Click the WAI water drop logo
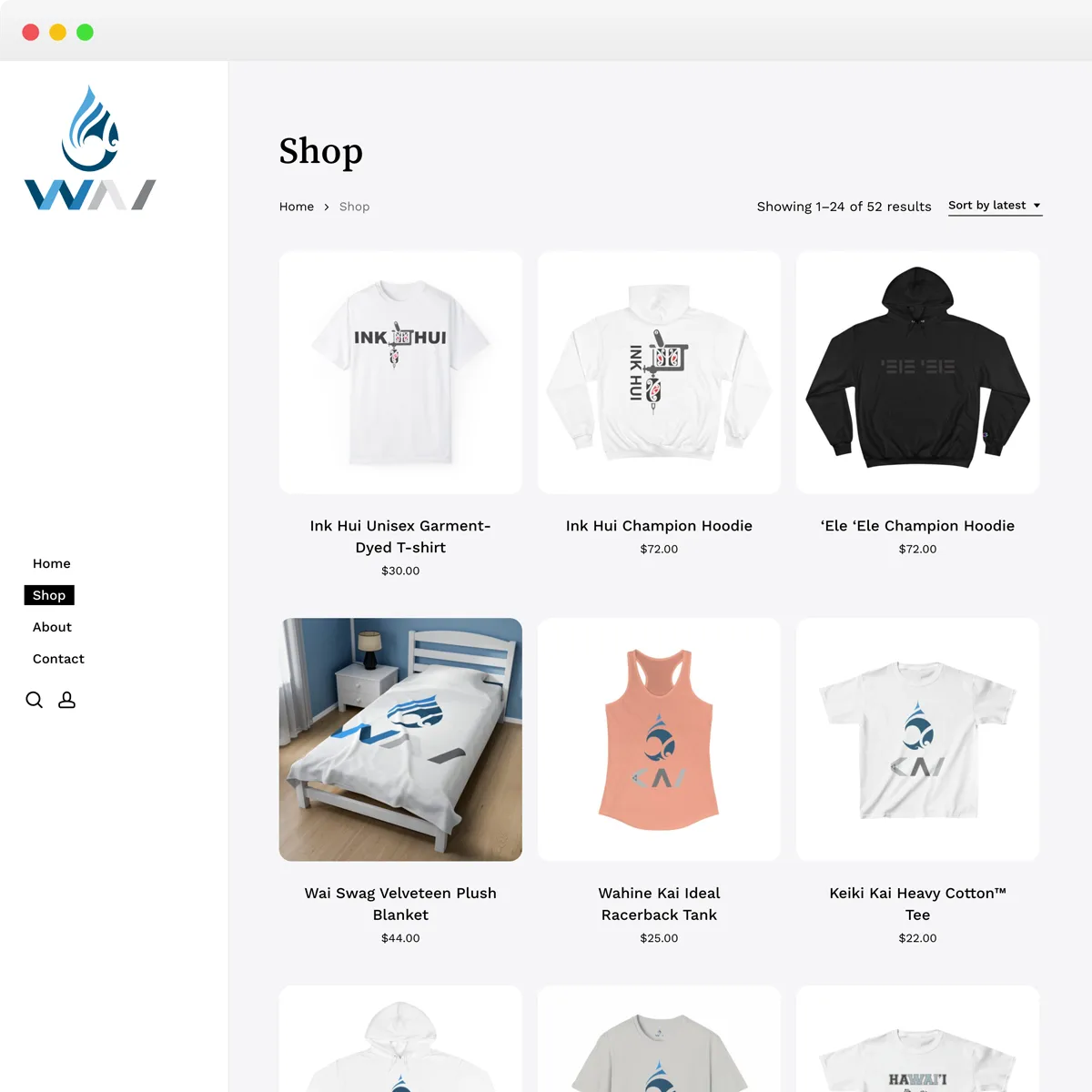The height and width of the screenshot is (1092, 1092). pos(90,148)
